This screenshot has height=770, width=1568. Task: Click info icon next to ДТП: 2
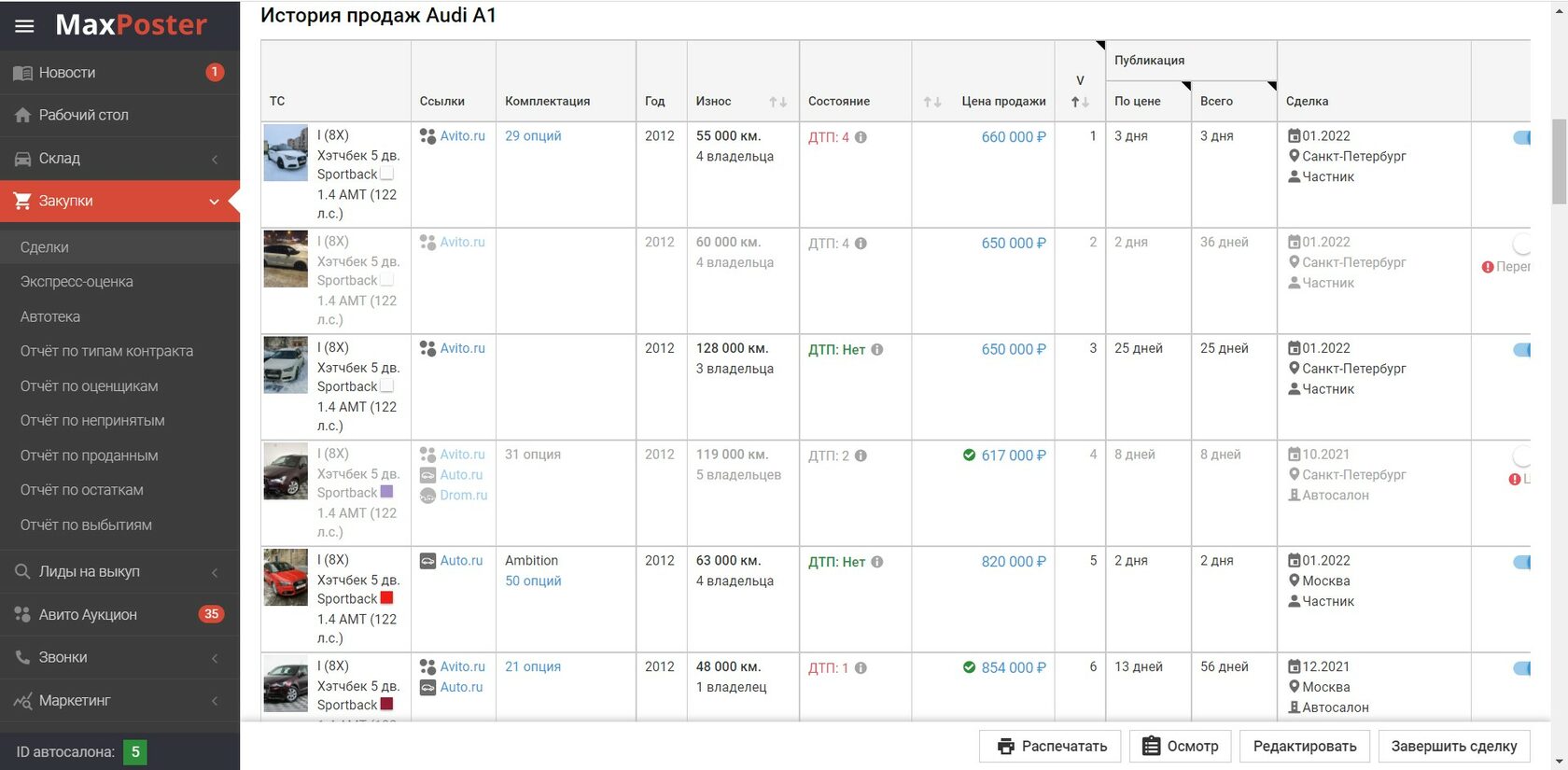point(861,456)
